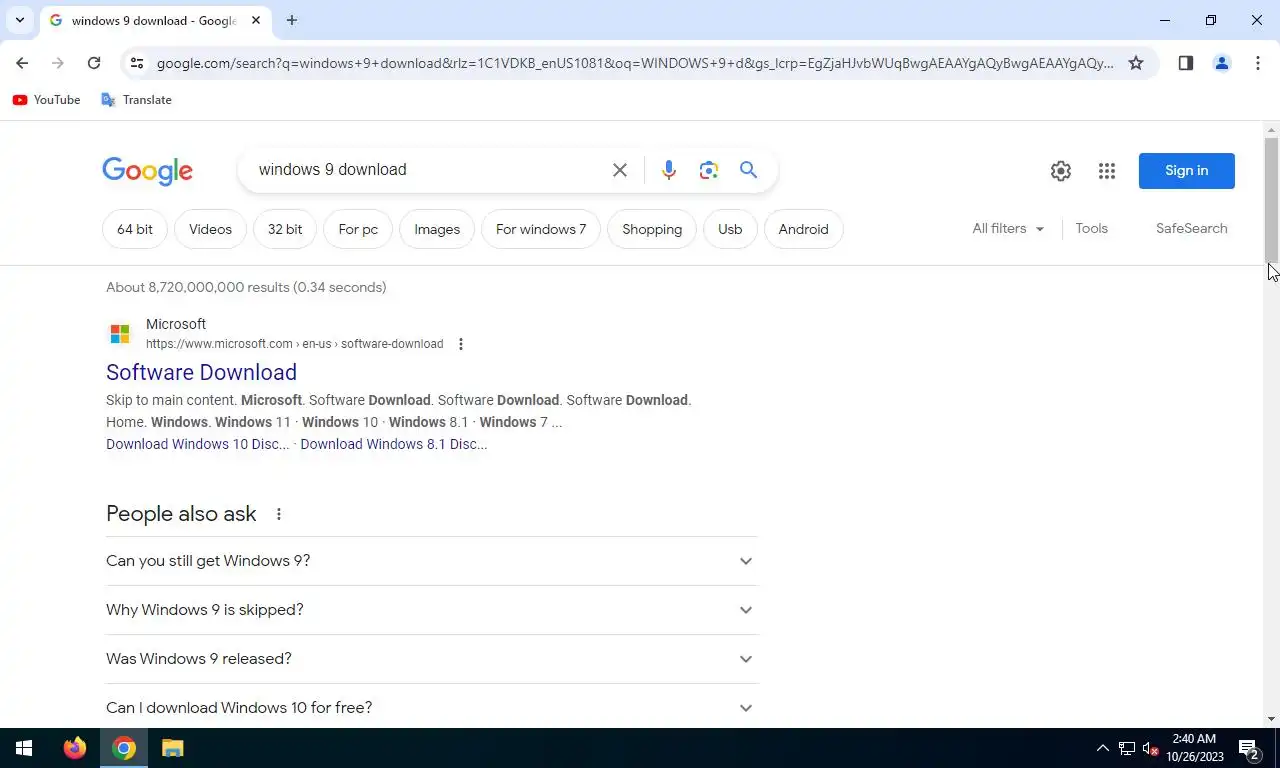Select the Images filter chip
This screenshot has height=768, width=1280.
click(x=437, y=229)
